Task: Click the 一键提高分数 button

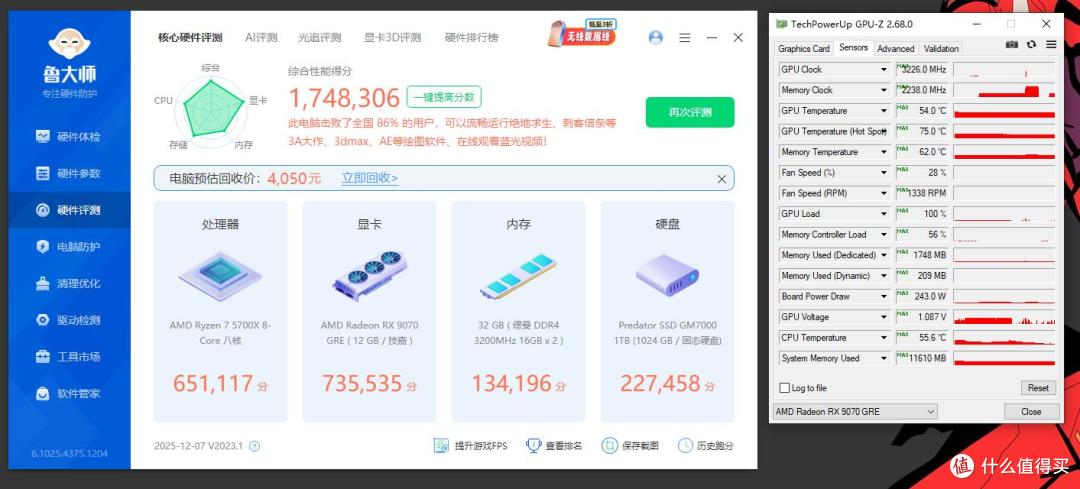Action: click(x=444, y=97)
